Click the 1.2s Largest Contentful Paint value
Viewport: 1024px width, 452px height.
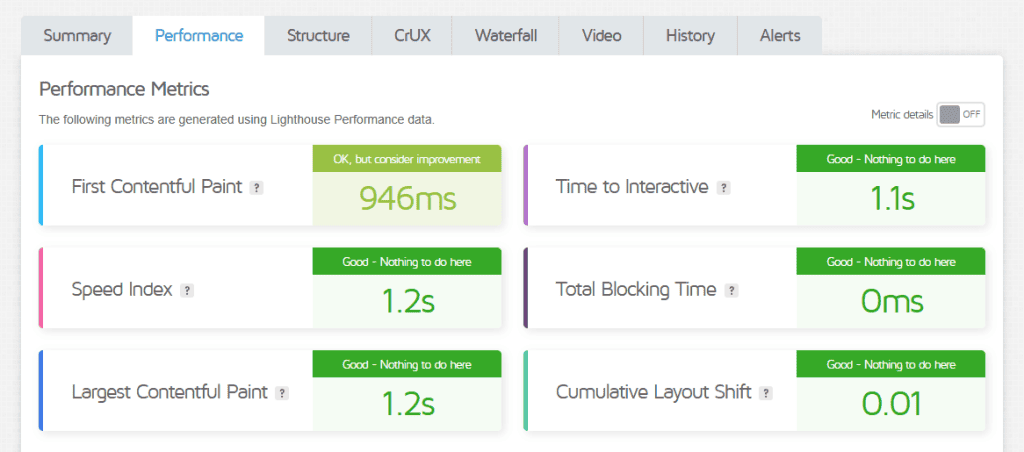pyautogui.click(x=408, y=404)
